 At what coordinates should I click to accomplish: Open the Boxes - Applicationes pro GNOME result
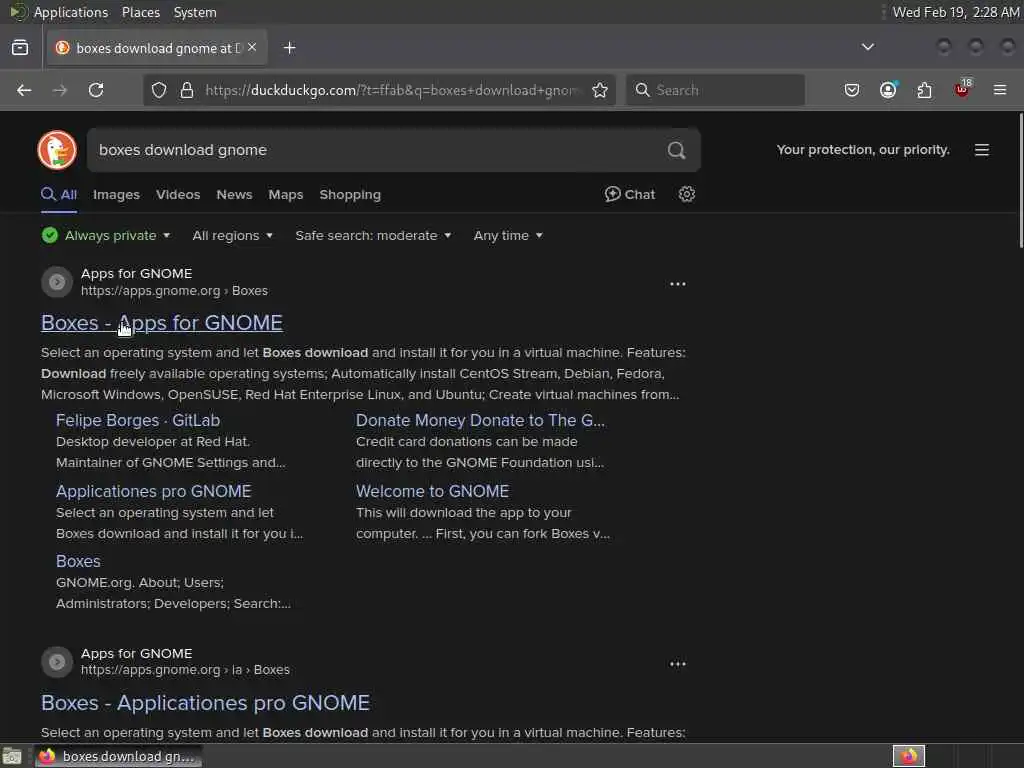tap(205, 703)
